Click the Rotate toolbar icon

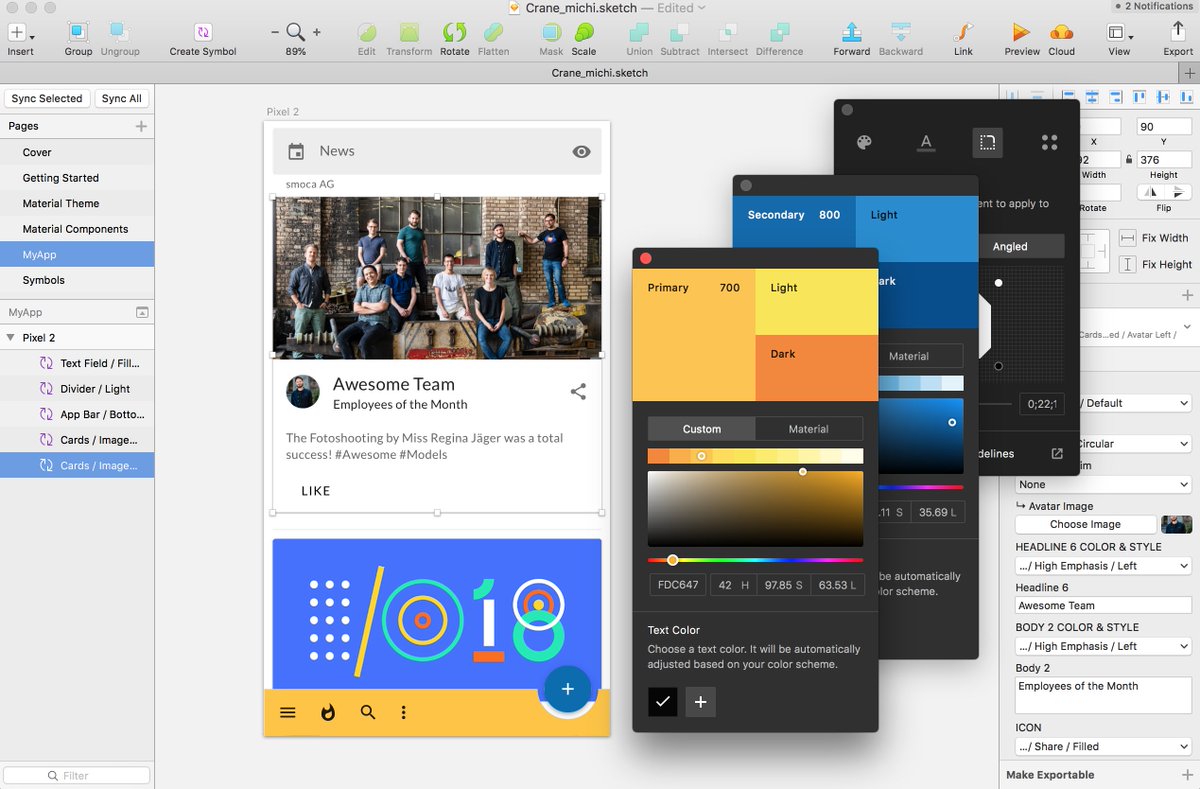[454, 33]
